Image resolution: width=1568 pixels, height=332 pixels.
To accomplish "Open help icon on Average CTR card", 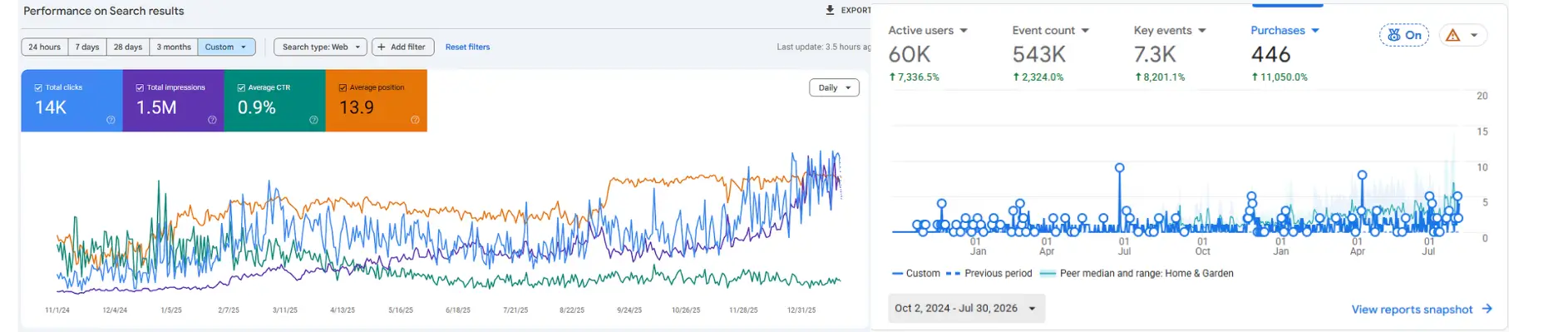I will [313, 120].
